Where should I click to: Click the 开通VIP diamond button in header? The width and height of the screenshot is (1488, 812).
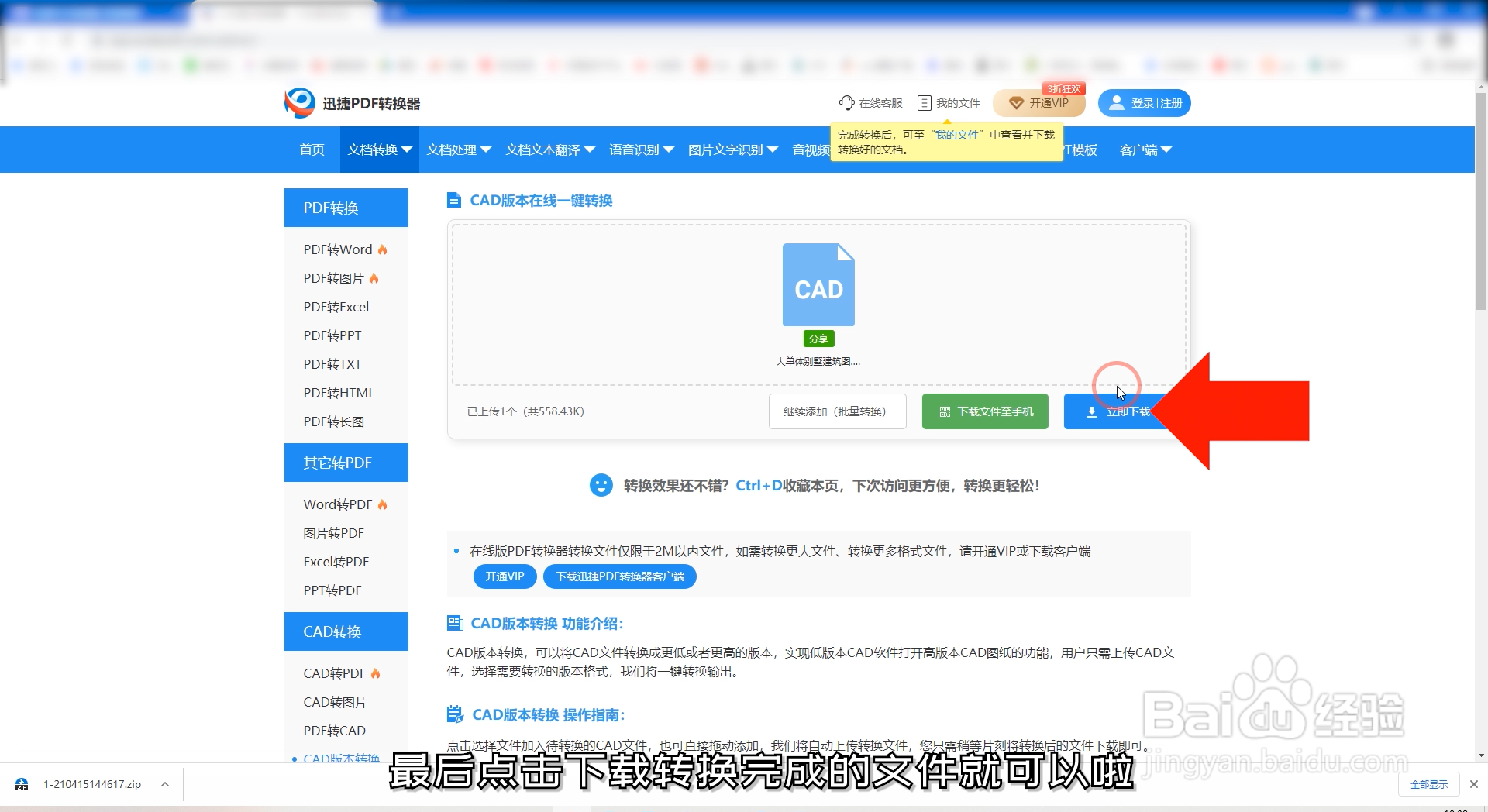[x=1038, y=103]
